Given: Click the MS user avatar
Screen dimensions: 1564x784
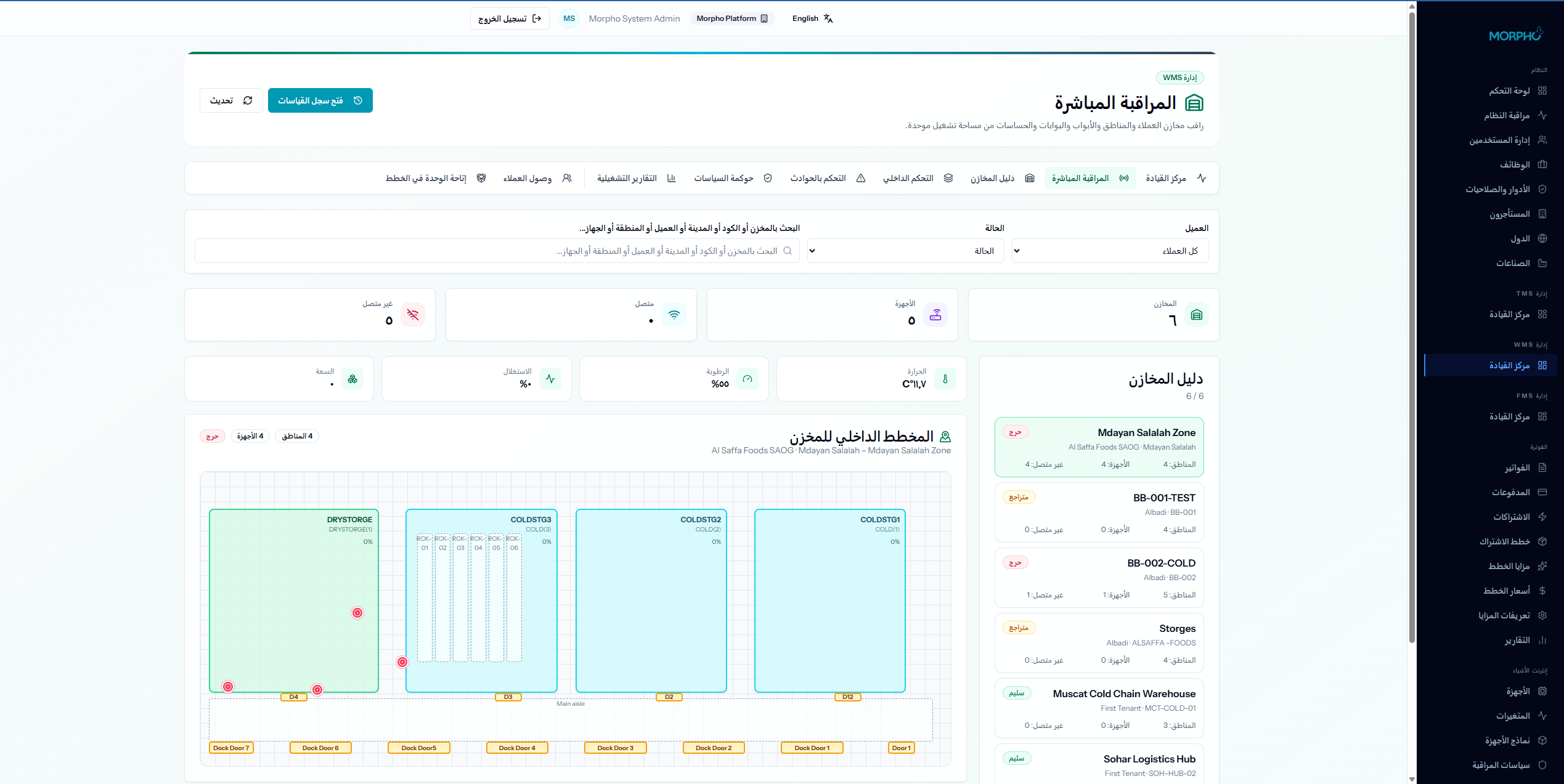Looking at the screenshot, I should coord(569,18).
